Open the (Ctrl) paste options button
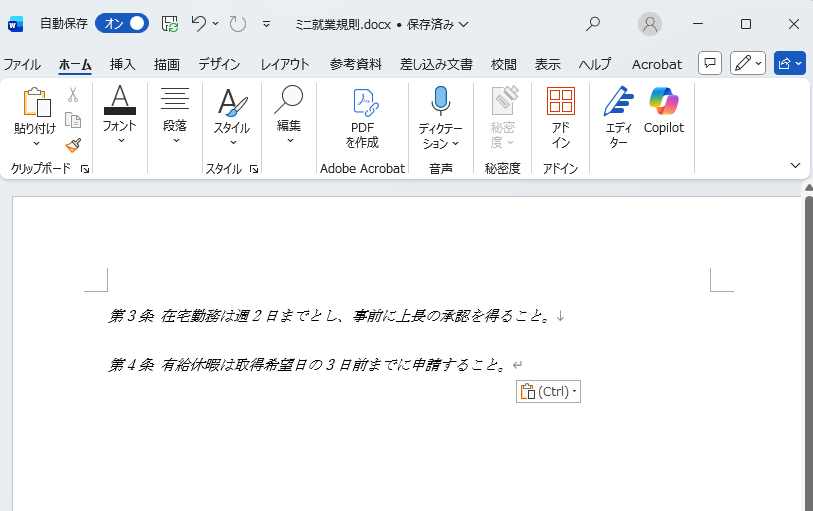 [548, 392]
